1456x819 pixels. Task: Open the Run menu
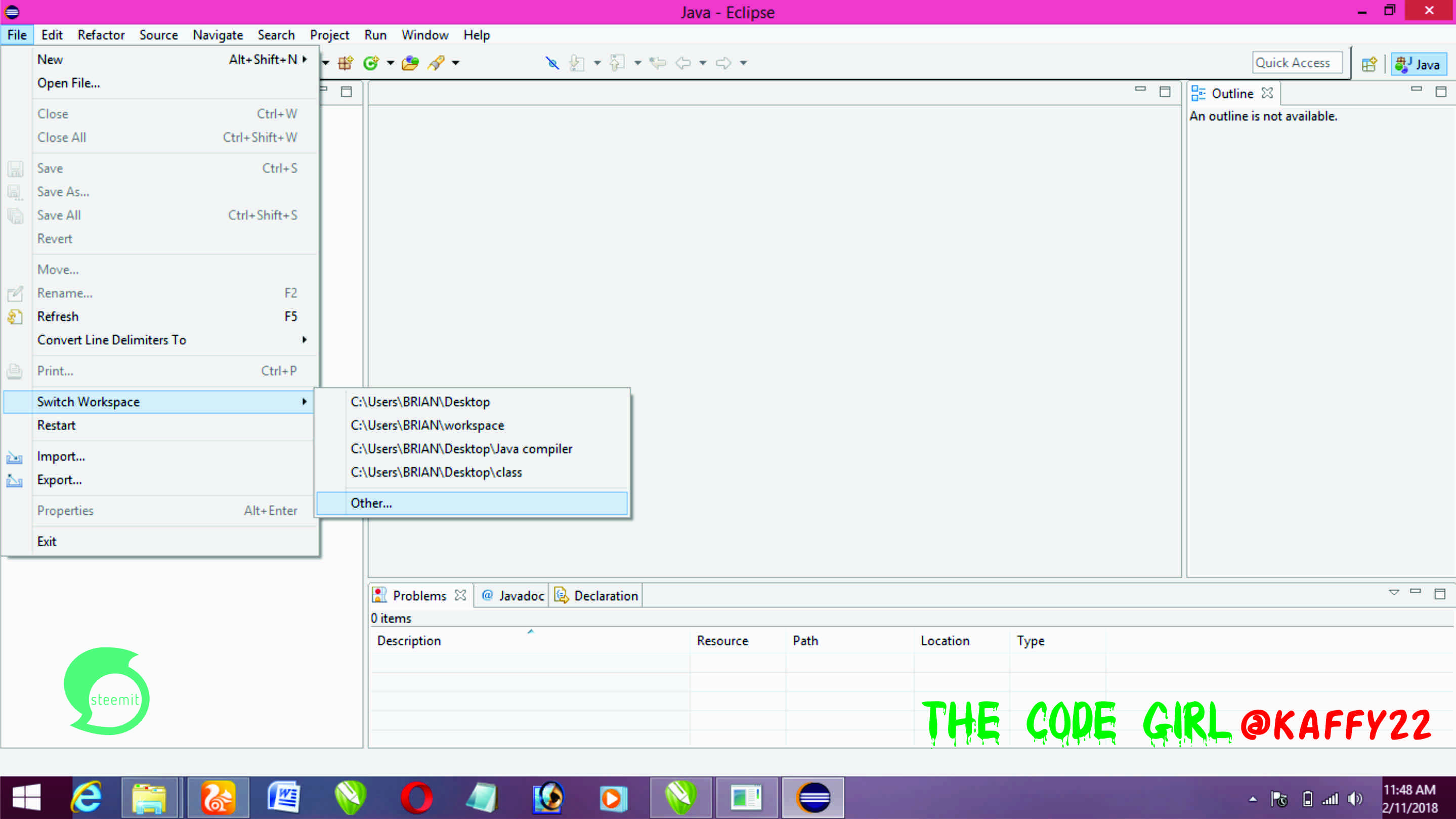375,35
